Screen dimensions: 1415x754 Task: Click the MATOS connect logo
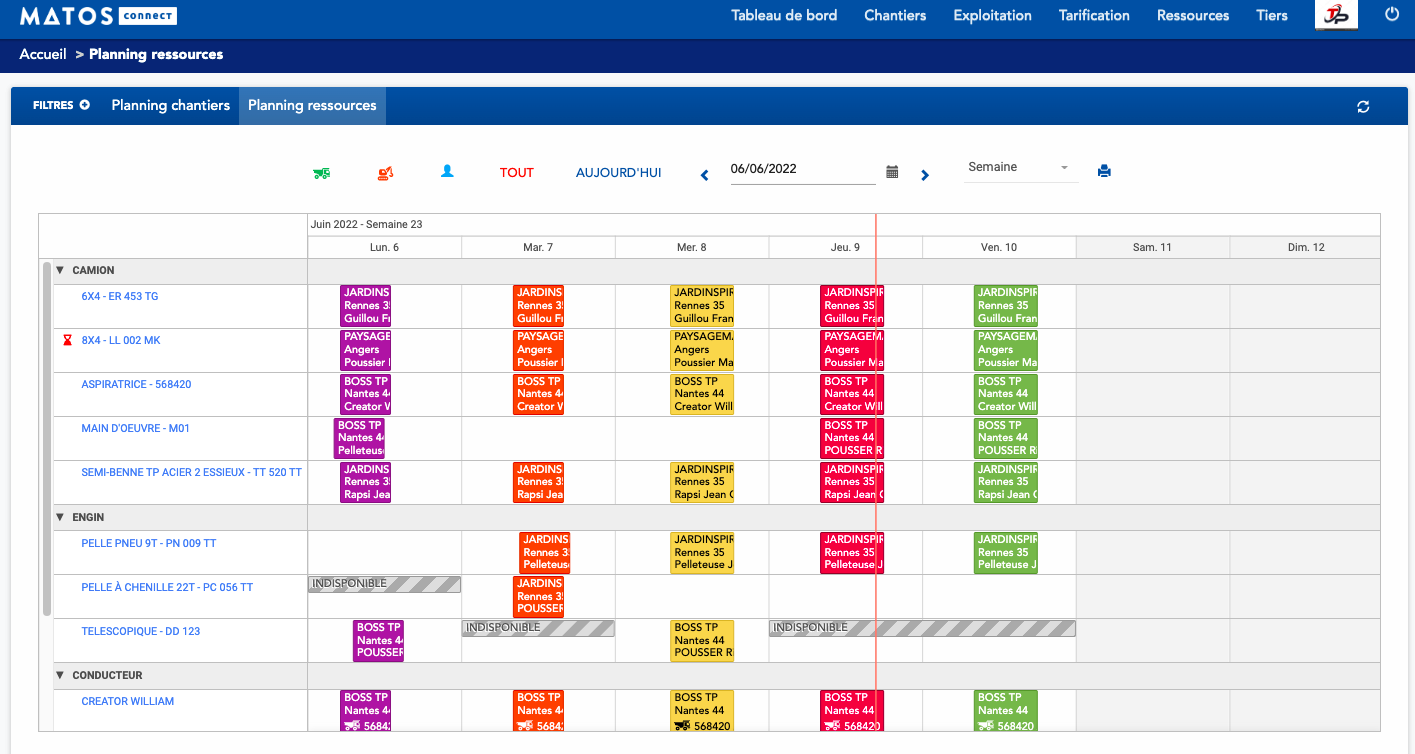[x=98, y=16]
